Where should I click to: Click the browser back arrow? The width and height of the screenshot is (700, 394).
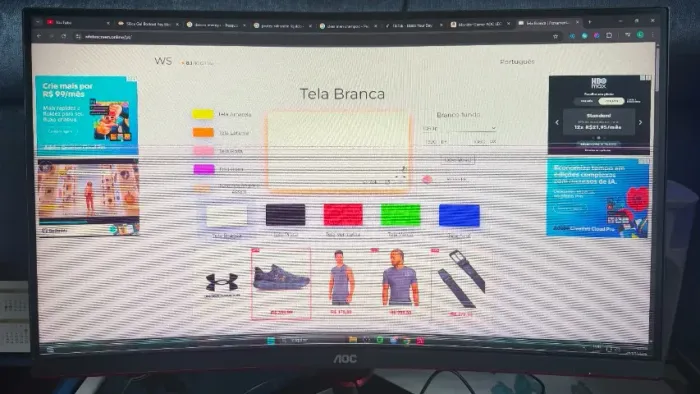pos(39,36)
